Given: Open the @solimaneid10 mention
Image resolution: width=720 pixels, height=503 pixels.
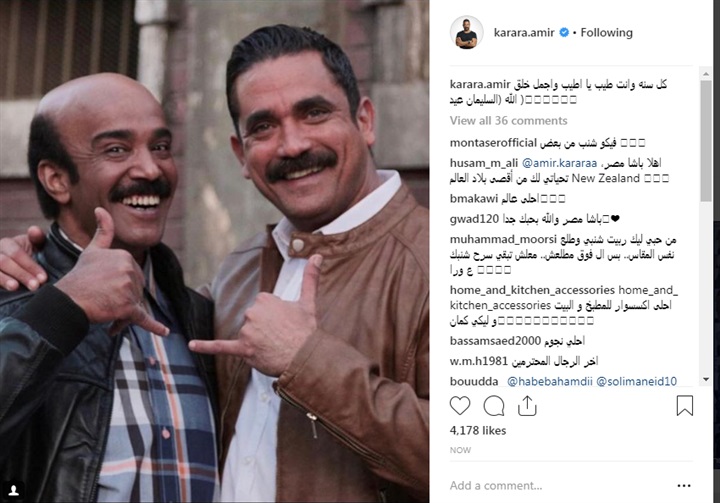Looking at the screenshot, I should point(636,381).
